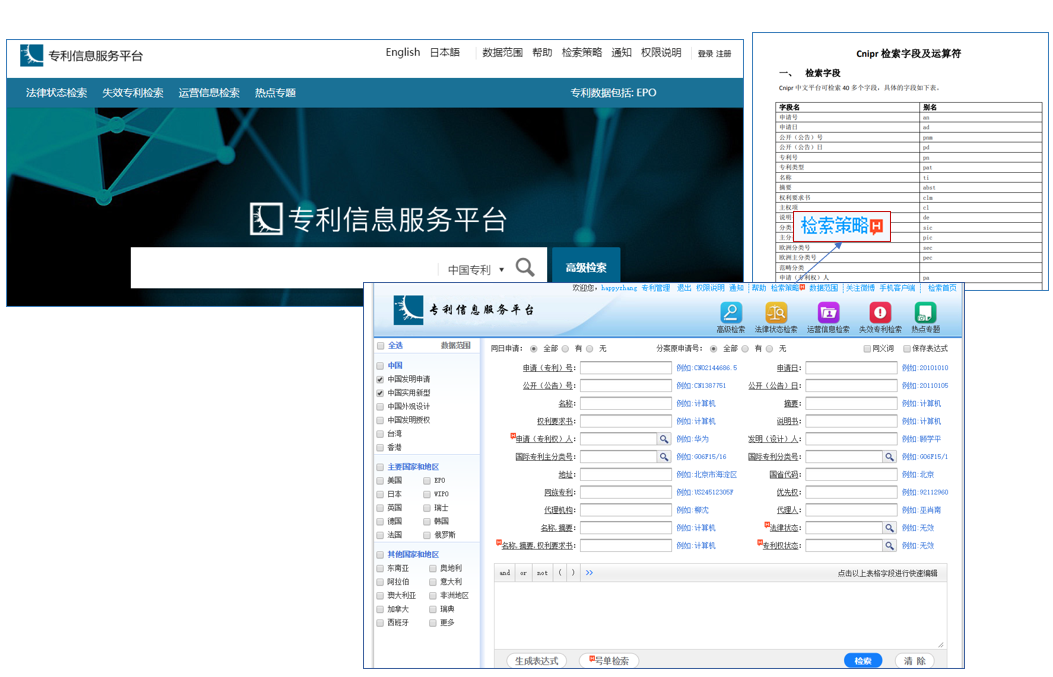This screenshot has height=677, width=1053.
Task: Open 数据范围 in homepage top menu
Action: [x=502, y=52]
